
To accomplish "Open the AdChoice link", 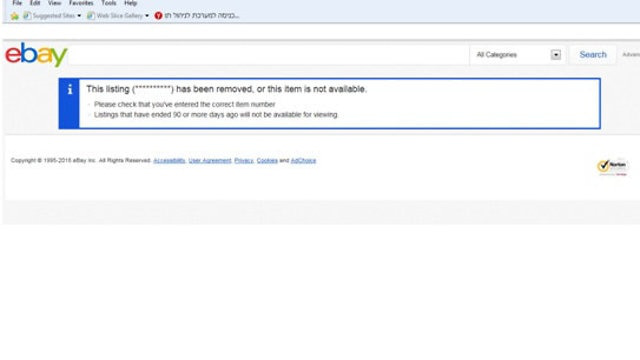I will coord(303,160).
